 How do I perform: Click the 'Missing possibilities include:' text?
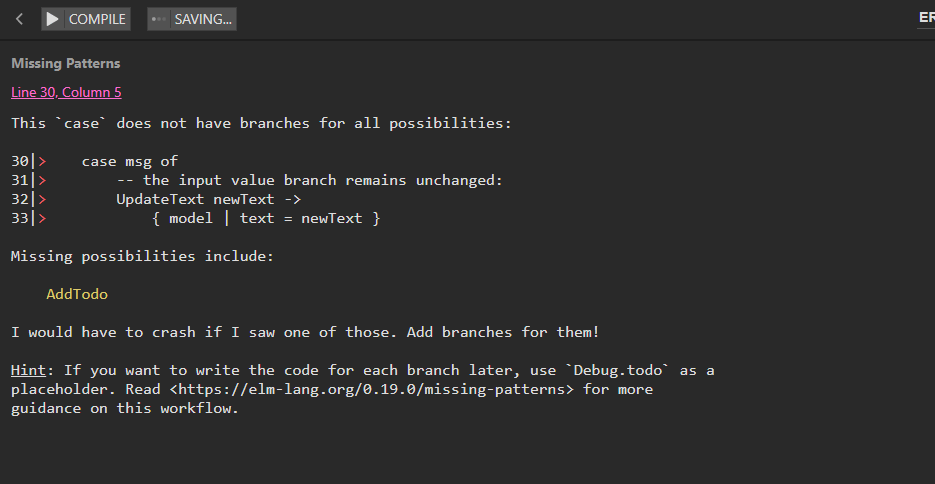[x=143, y=256]
